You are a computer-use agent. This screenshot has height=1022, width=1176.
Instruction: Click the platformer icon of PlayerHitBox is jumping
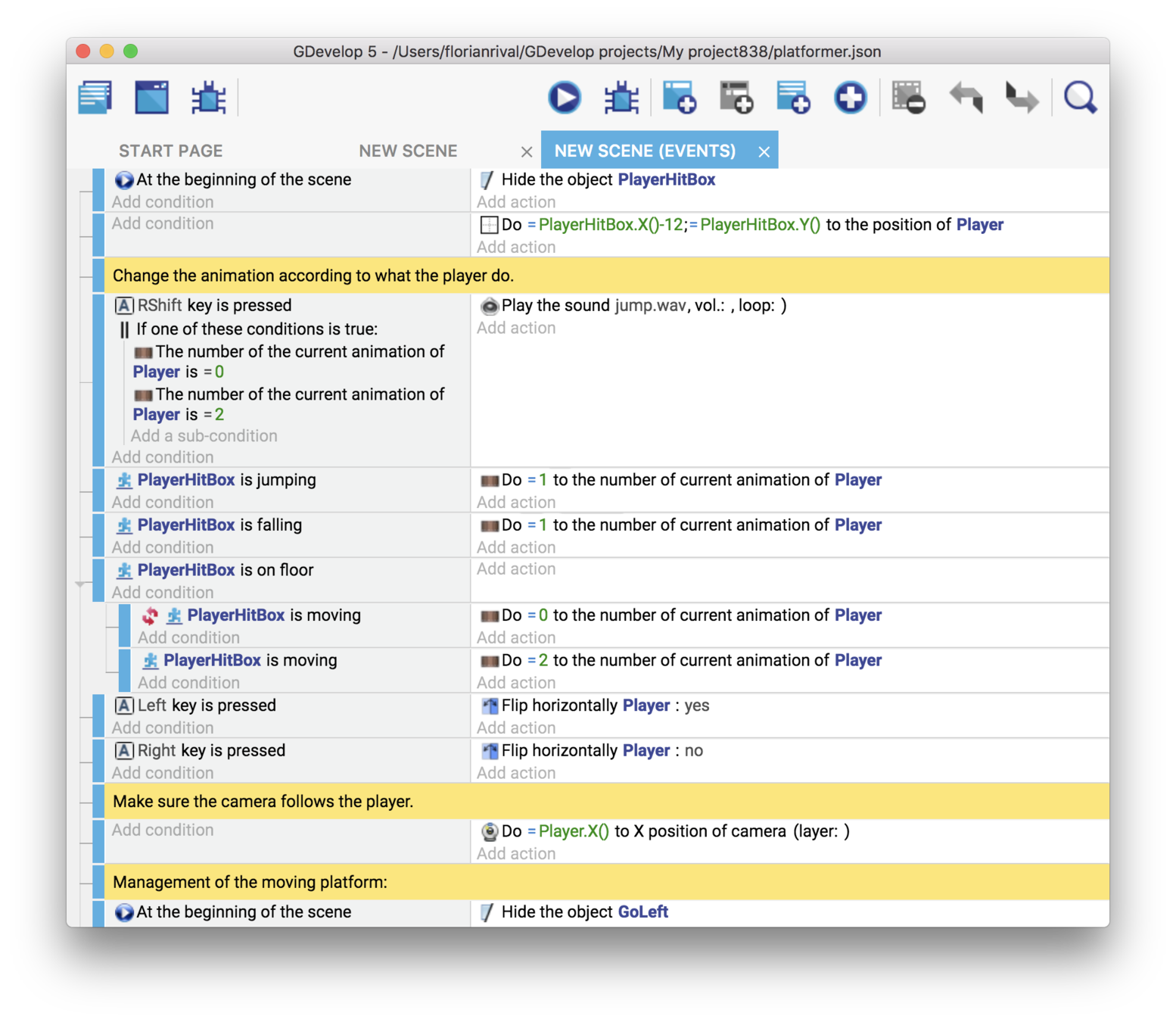125,480
